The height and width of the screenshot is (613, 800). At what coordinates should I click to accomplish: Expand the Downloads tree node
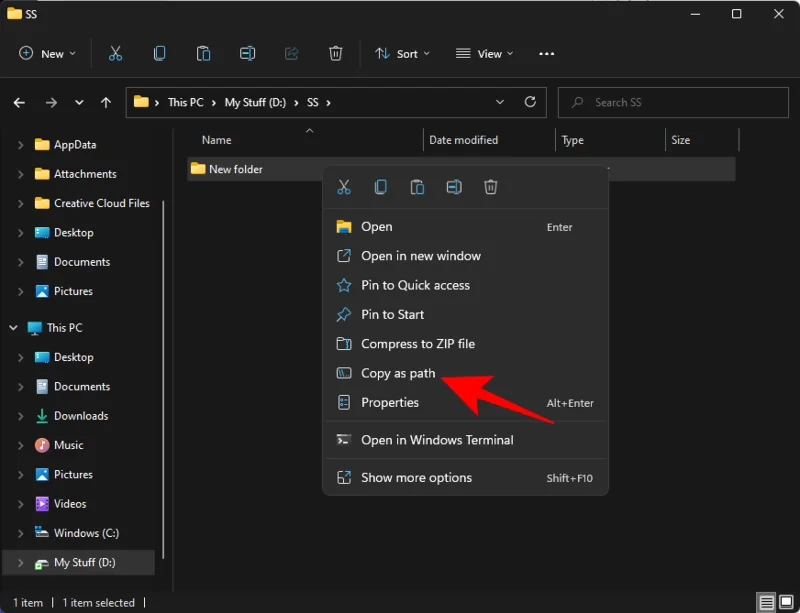coord(20,416)
